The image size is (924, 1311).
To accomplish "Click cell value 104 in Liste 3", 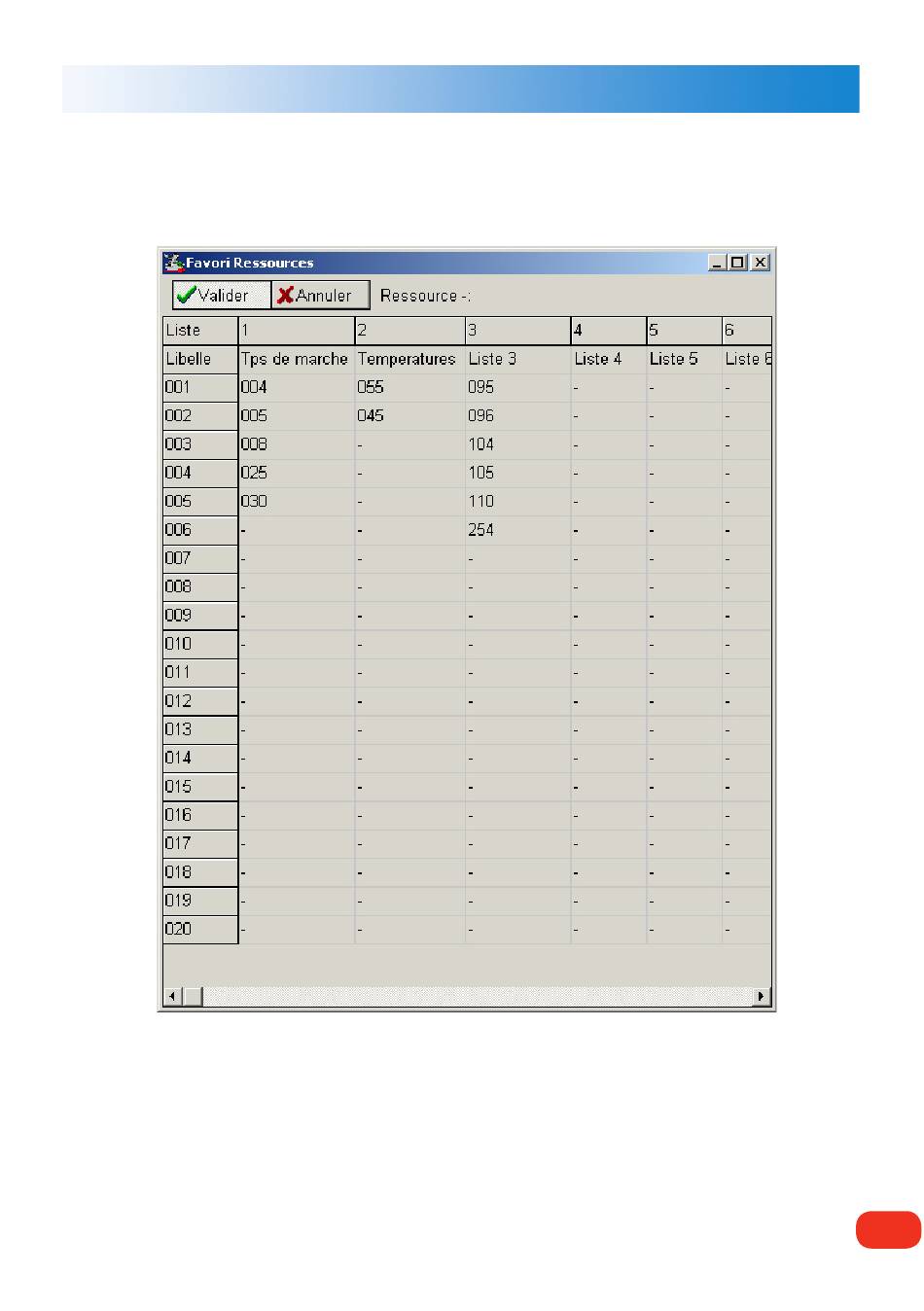I will 518,444.
